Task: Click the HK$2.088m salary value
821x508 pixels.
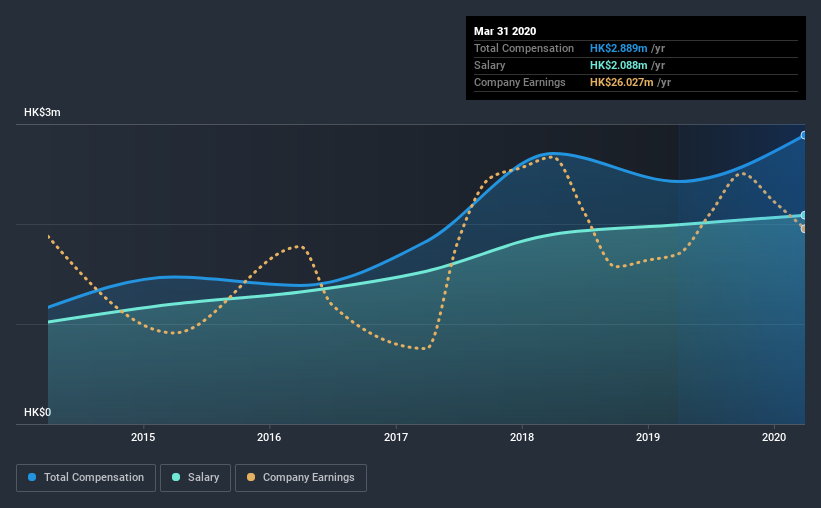Action: coord(618,65)
